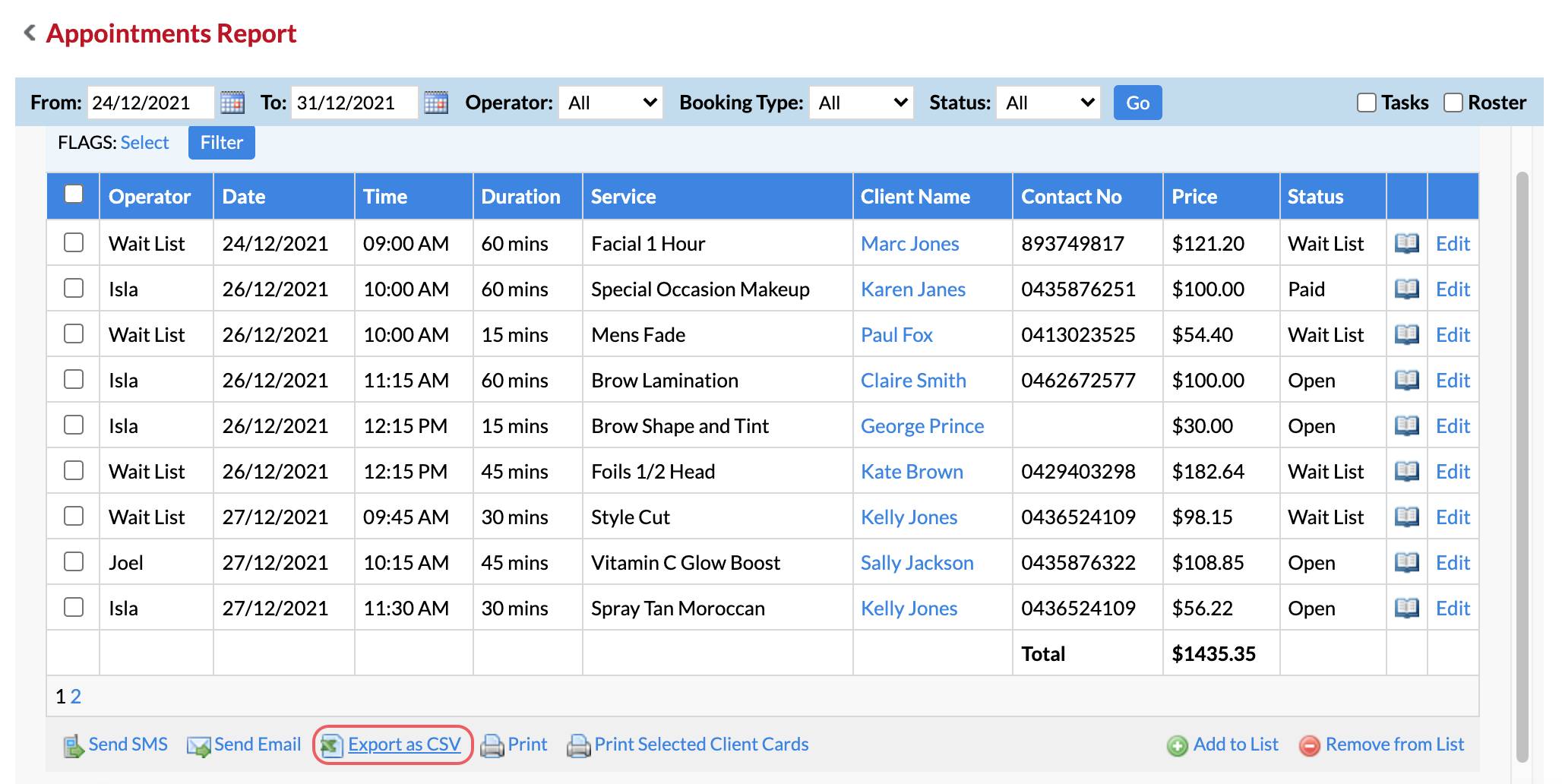This screenshot has height=784, width=1562.
Task: Enable the Tasks checkbox
Action: (1367, 103)
